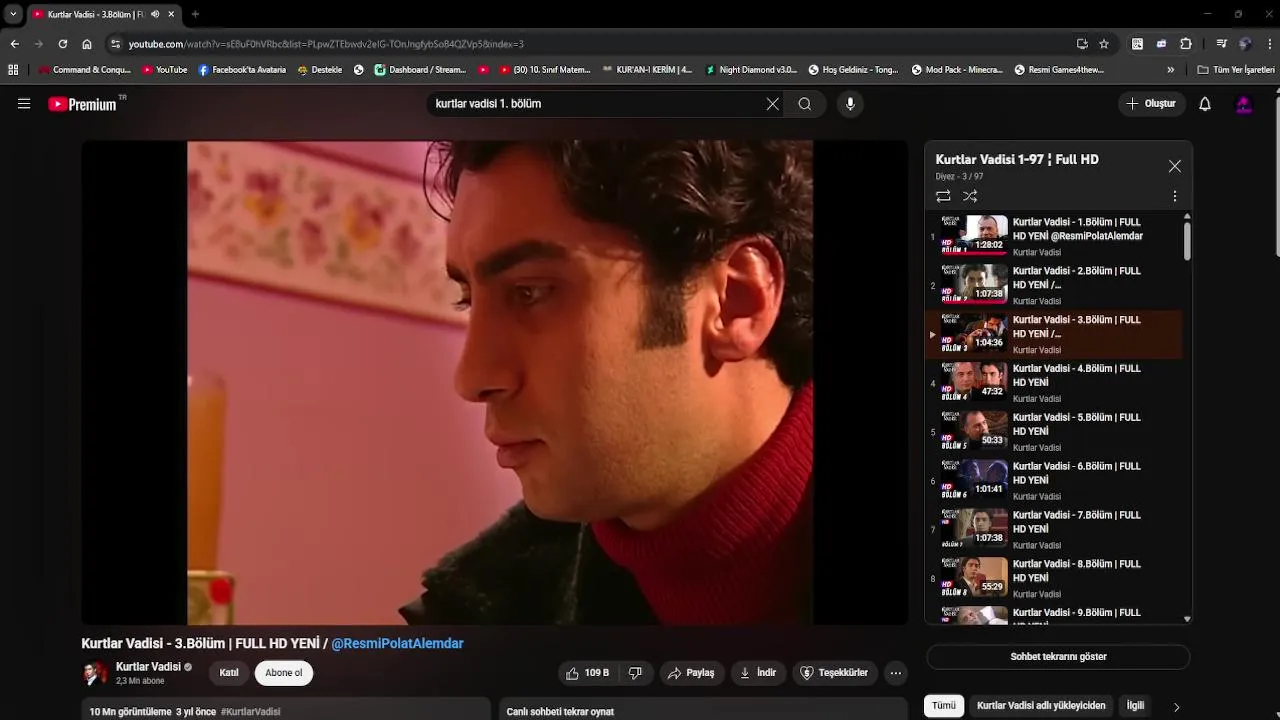Open the tab search dropdown arrow

13,14
